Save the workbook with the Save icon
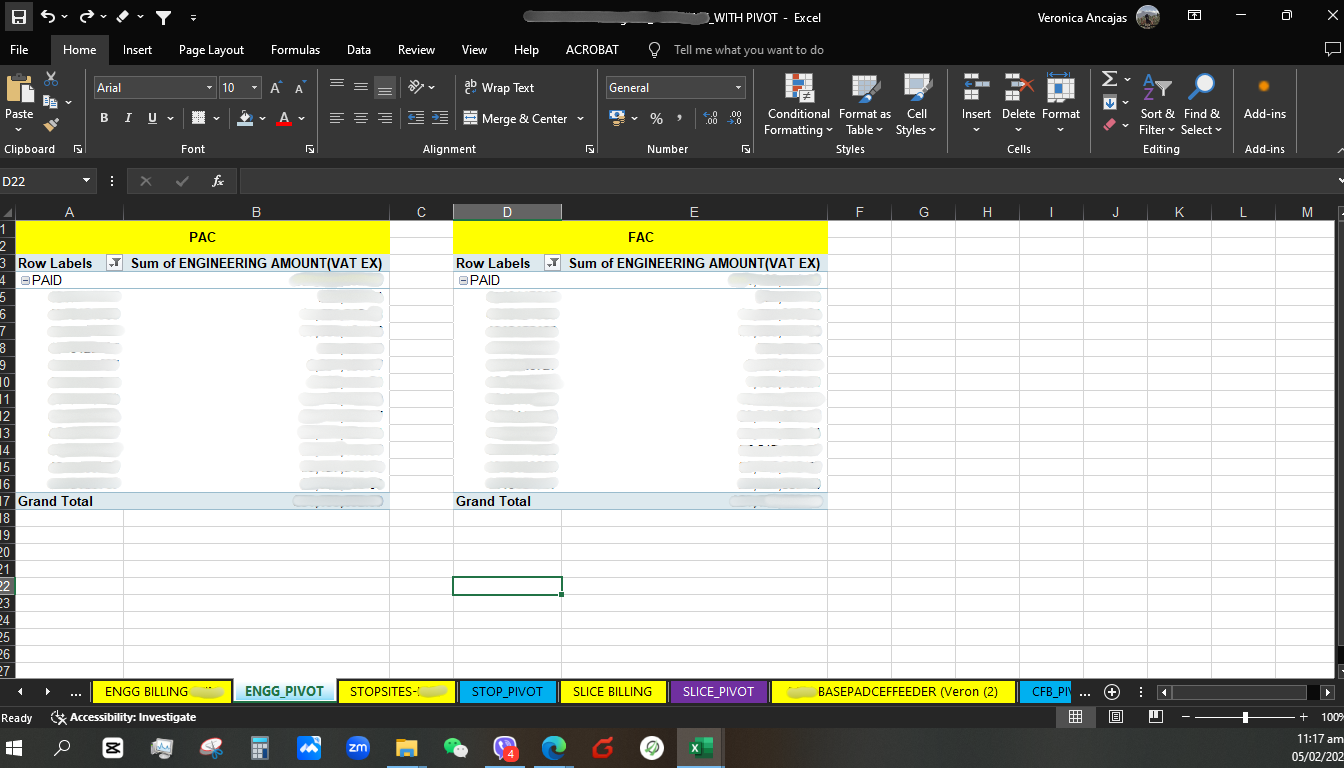This screenshot has height=768, width=1344. tap(20, 17)
